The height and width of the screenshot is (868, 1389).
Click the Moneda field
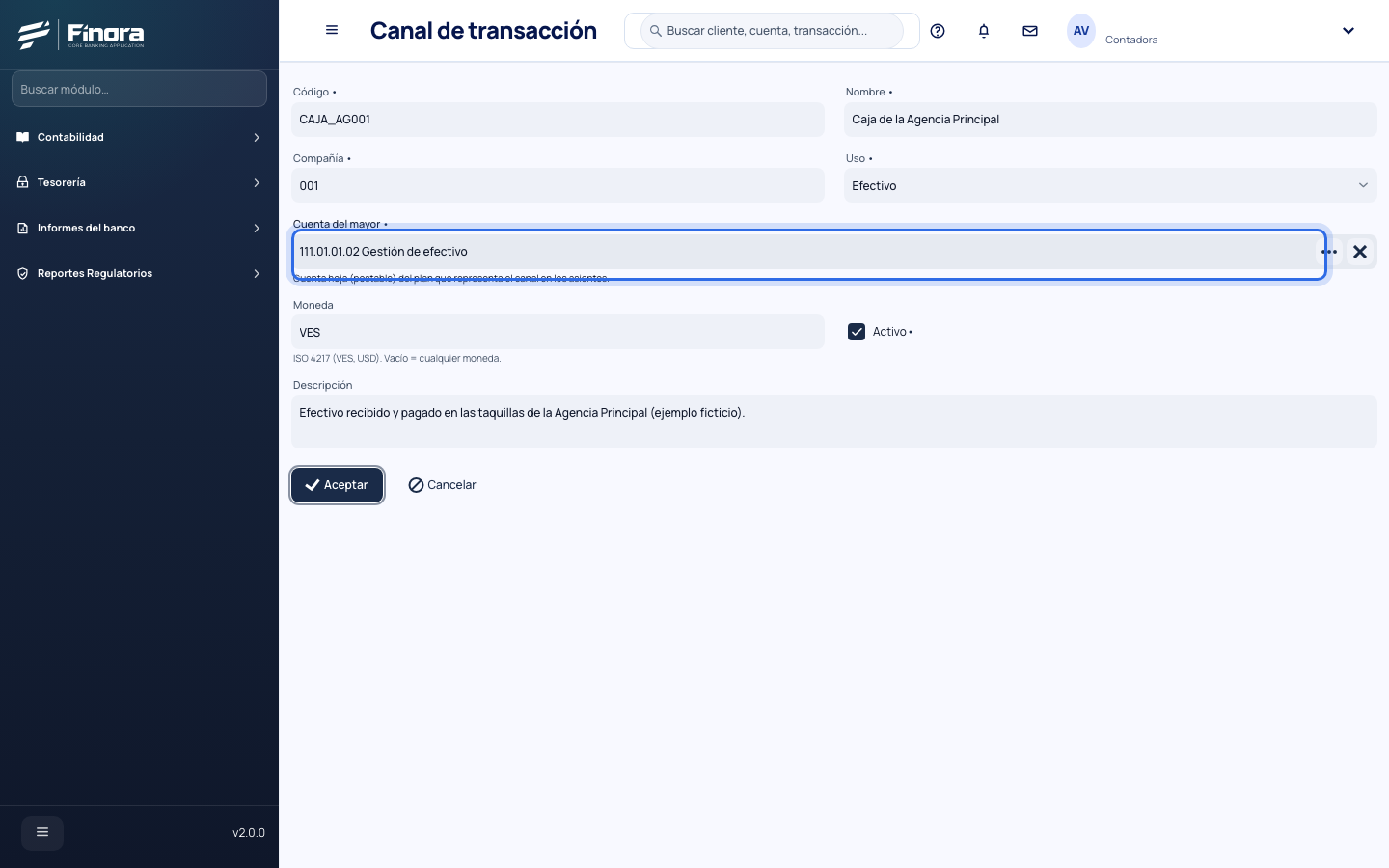558,332
